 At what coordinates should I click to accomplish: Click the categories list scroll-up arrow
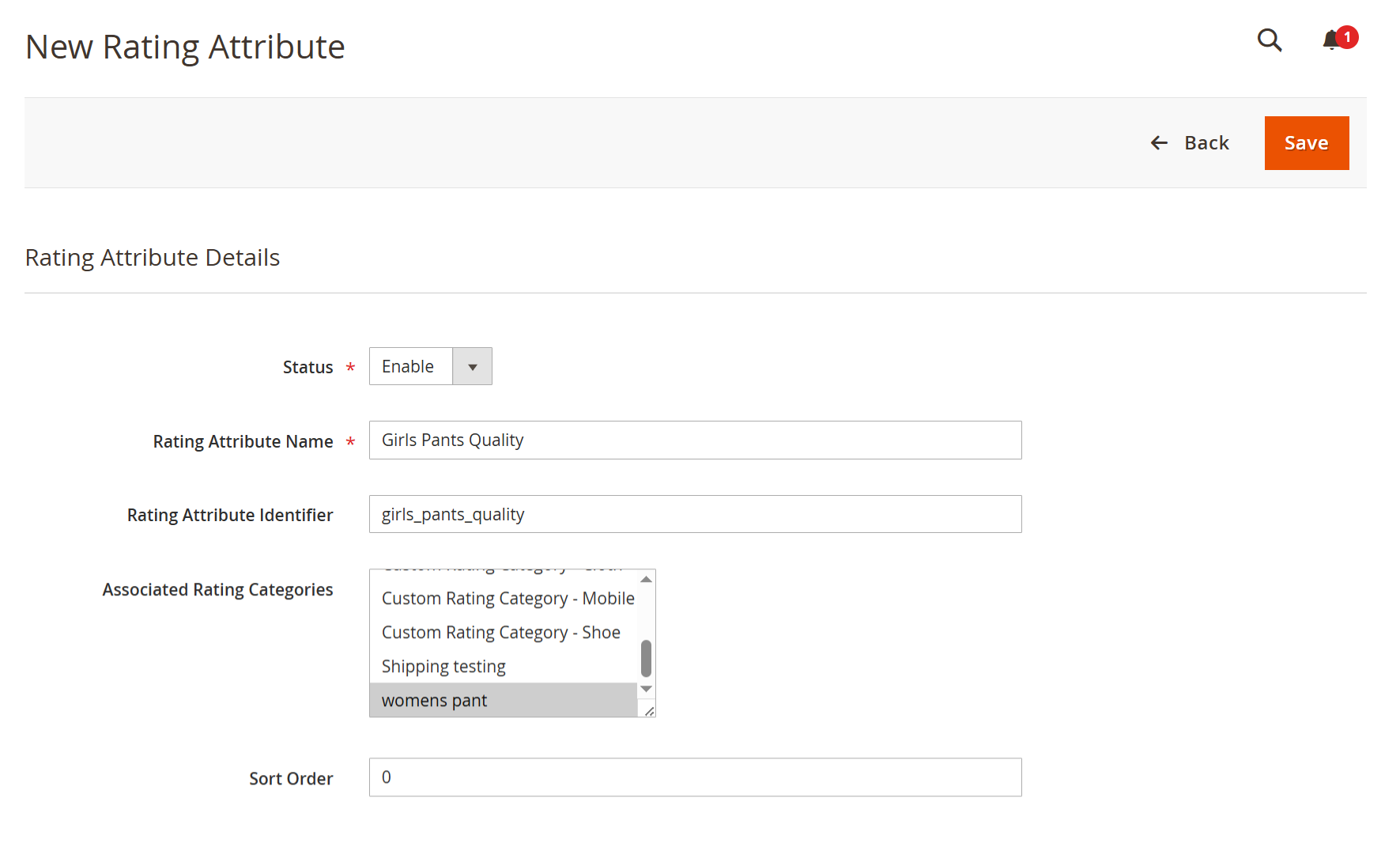coord(646,579)
